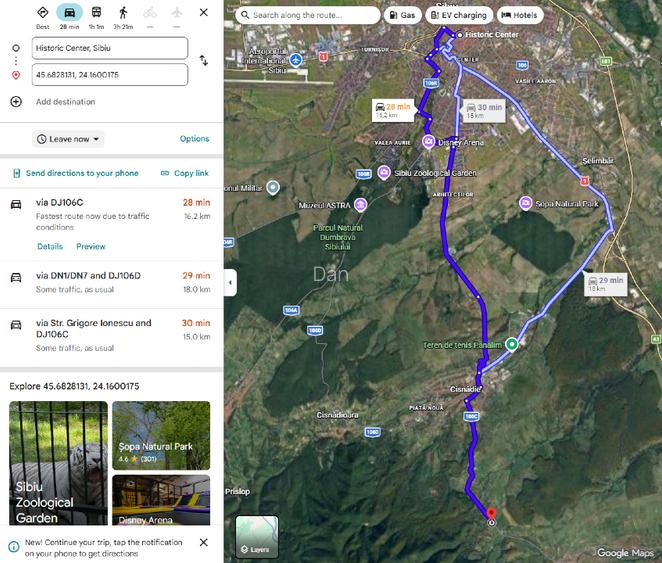
Task: Select route via DN1/DN7 and DJ106D
Action: tap(111, 284)
